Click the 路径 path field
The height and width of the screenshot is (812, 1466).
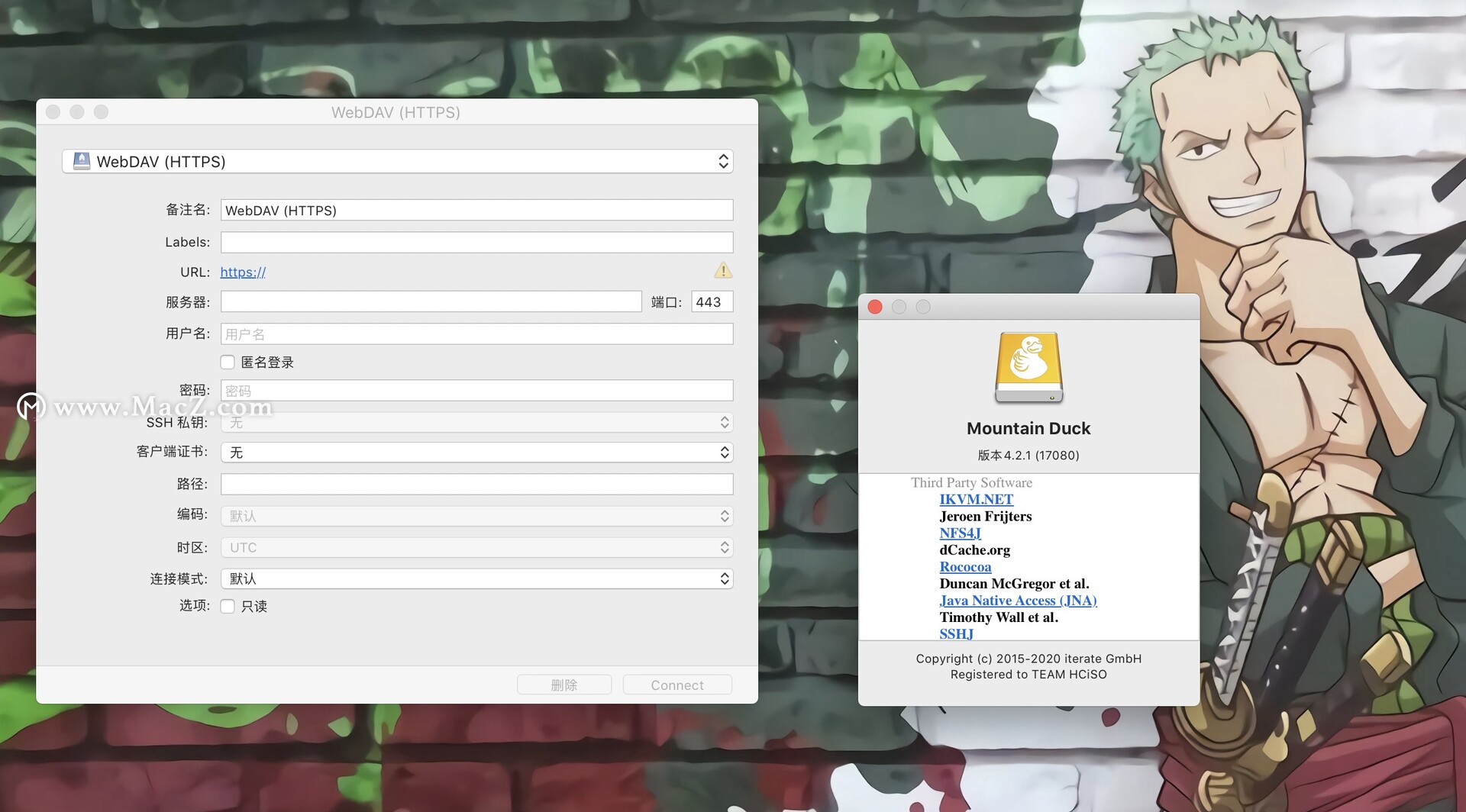tap(477, 484)
